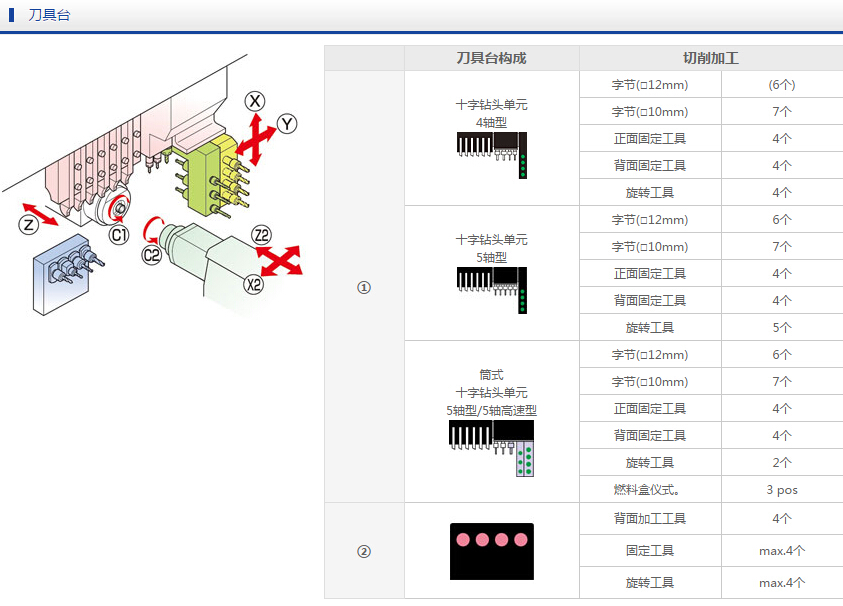
Task: Click the 筒式 5轴高速型 tool post icon
Action: 491,444
